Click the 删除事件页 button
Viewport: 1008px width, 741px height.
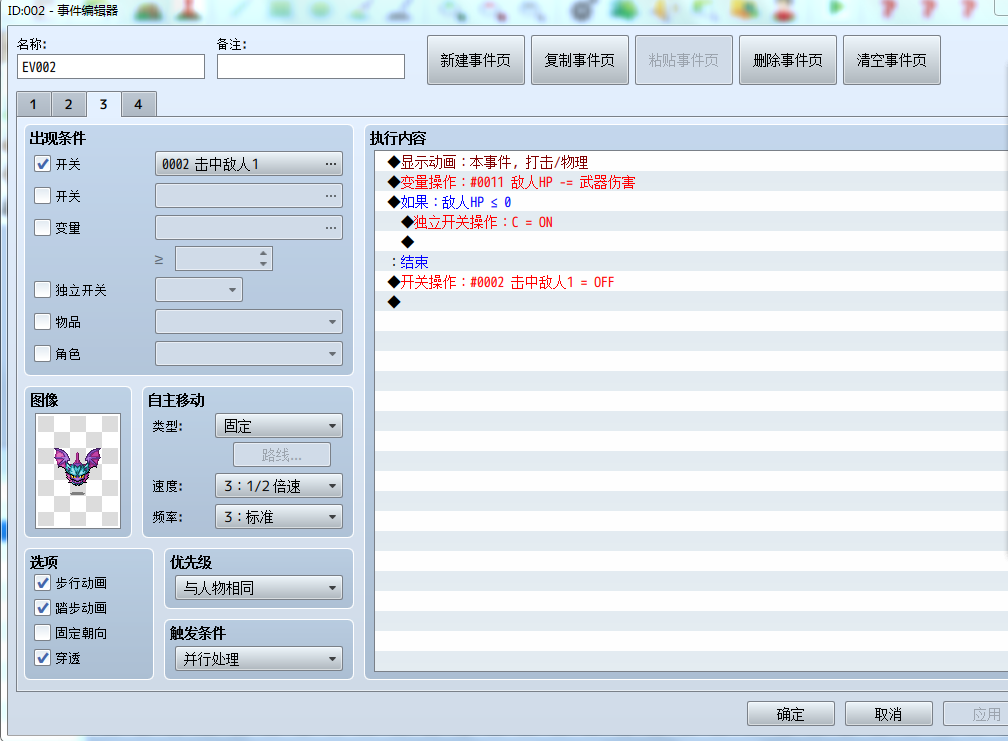[788, 60]
